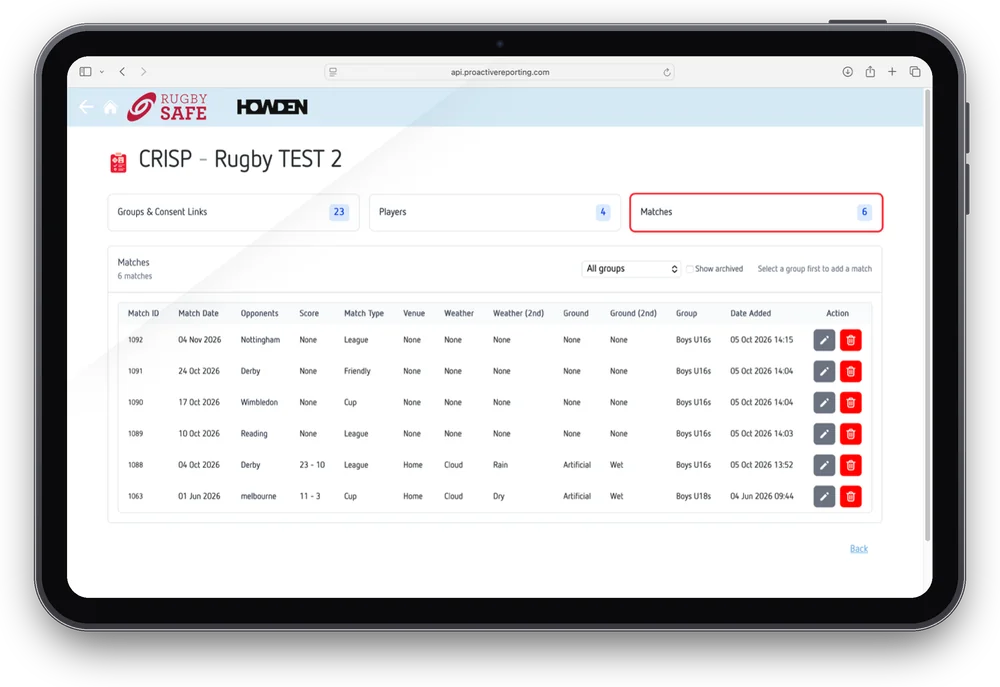Edit match 1091 Friendly against Derby

(824, 371)
